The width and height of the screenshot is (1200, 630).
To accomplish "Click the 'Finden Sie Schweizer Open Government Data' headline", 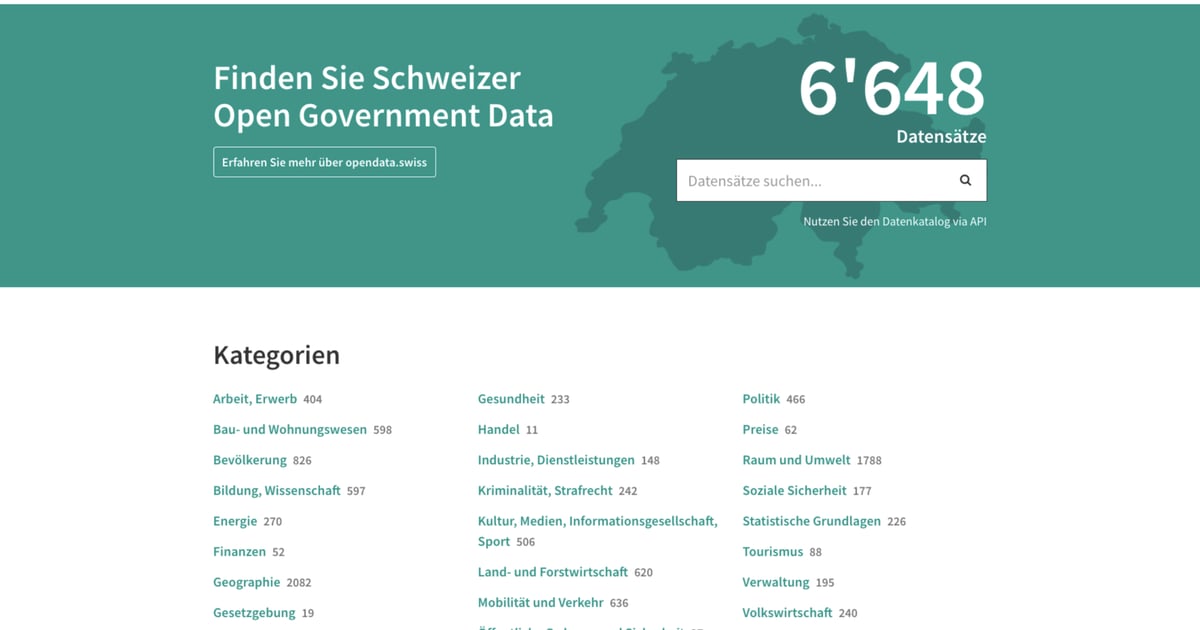I will (x=383, y=97).
